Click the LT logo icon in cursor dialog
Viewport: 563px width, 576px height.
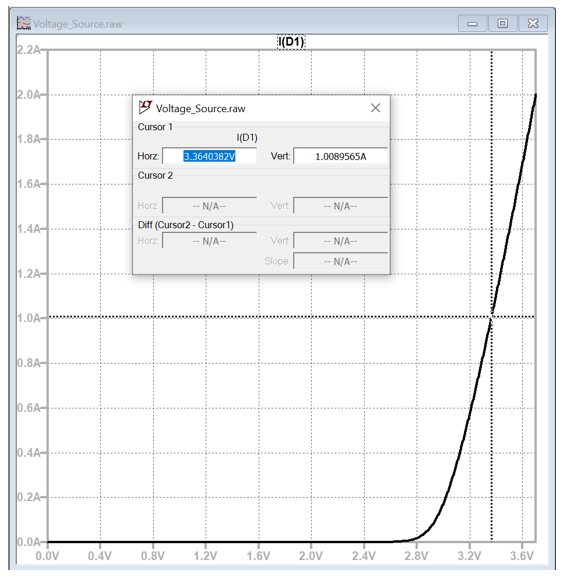pyautogui.click(x=145, y=107)
